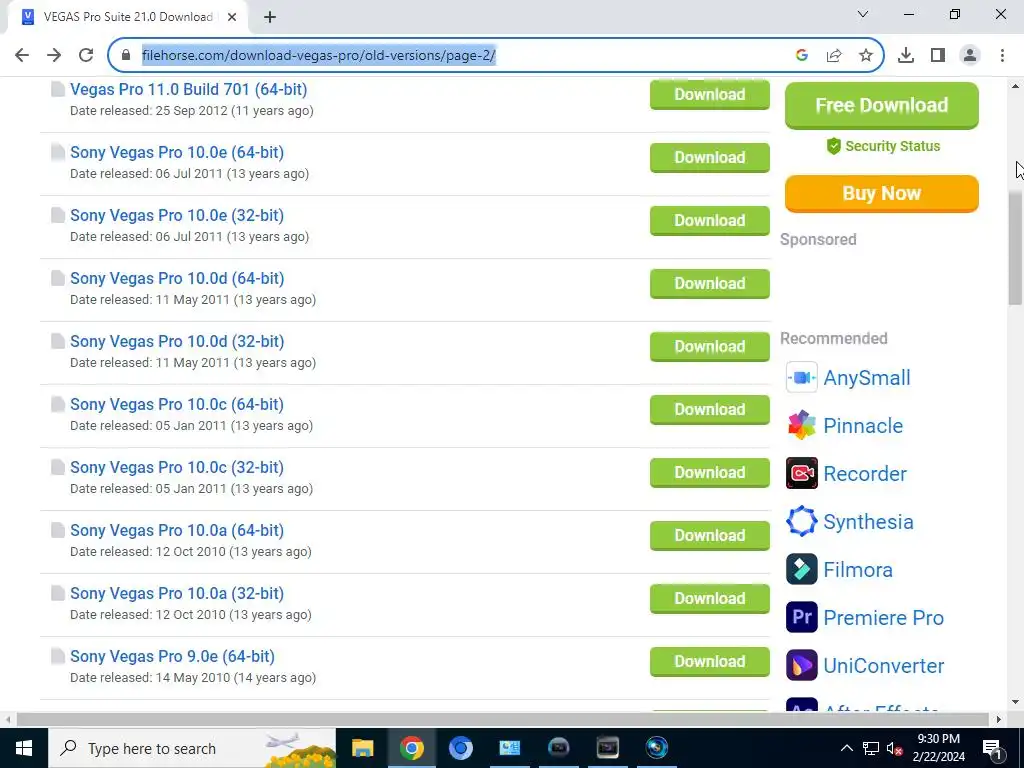Download Vegas Pro 11.0 Build 701 (64-bit)
This screenshot has width=1024, height=768.
(x=710, y=95)
